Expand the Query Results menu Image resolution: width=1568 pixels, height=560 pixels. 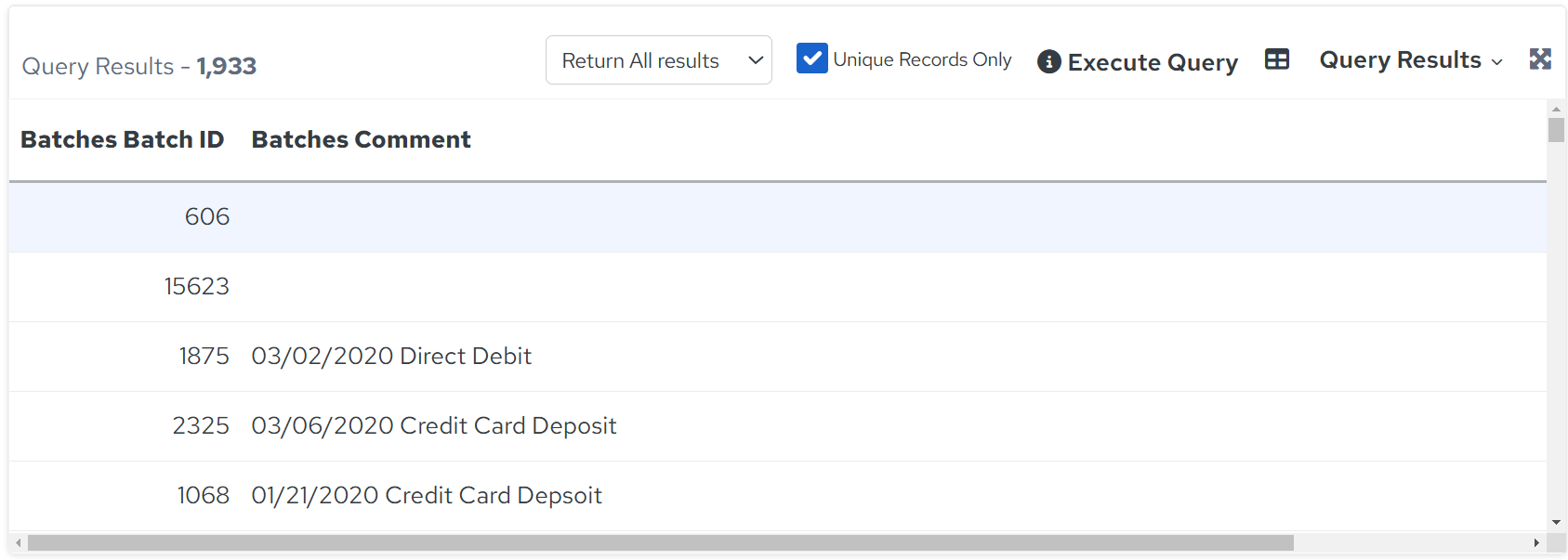click(1411, 60)
